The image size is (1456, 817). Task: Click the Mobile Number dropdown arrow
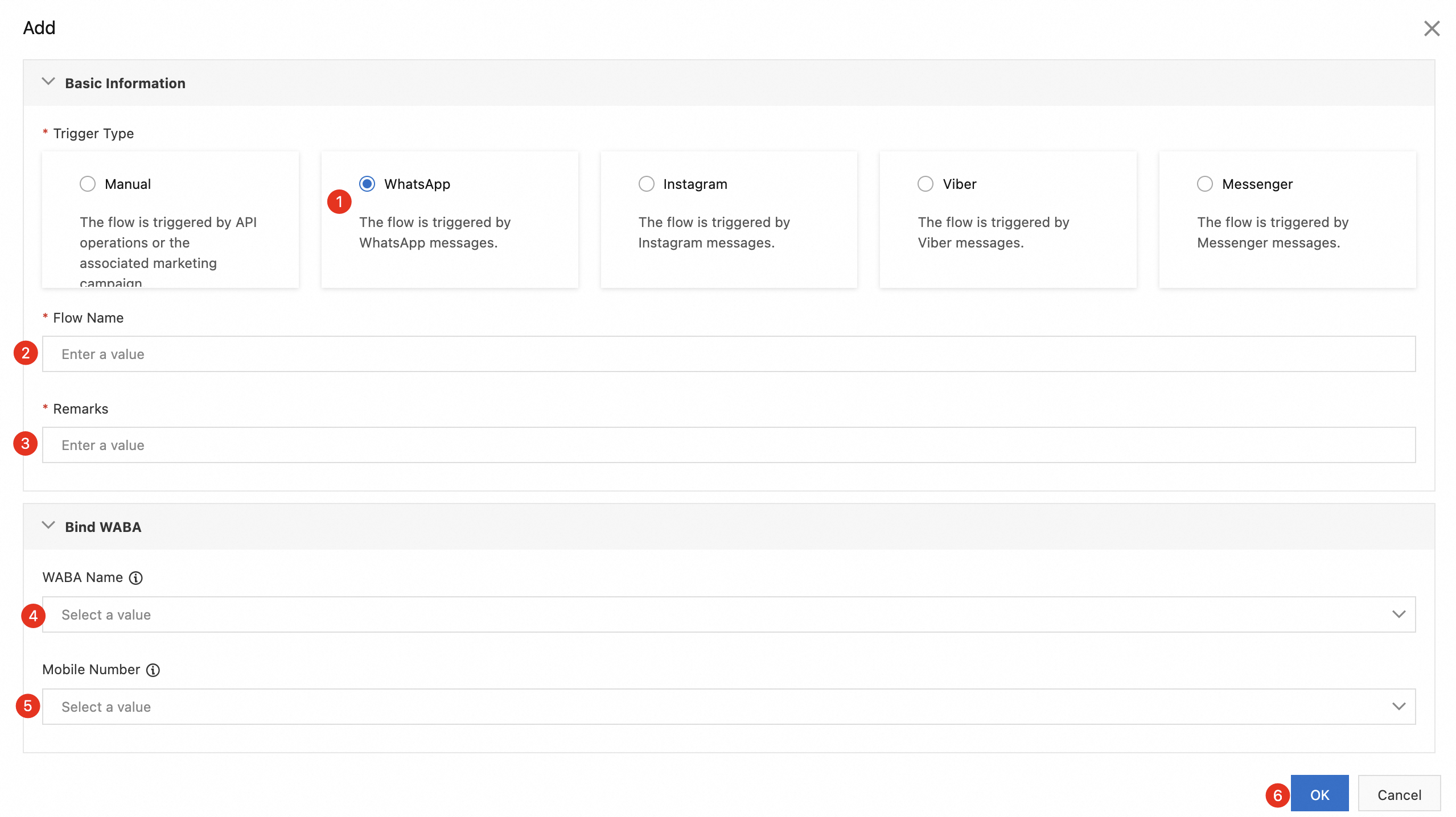click(1399, 707)
